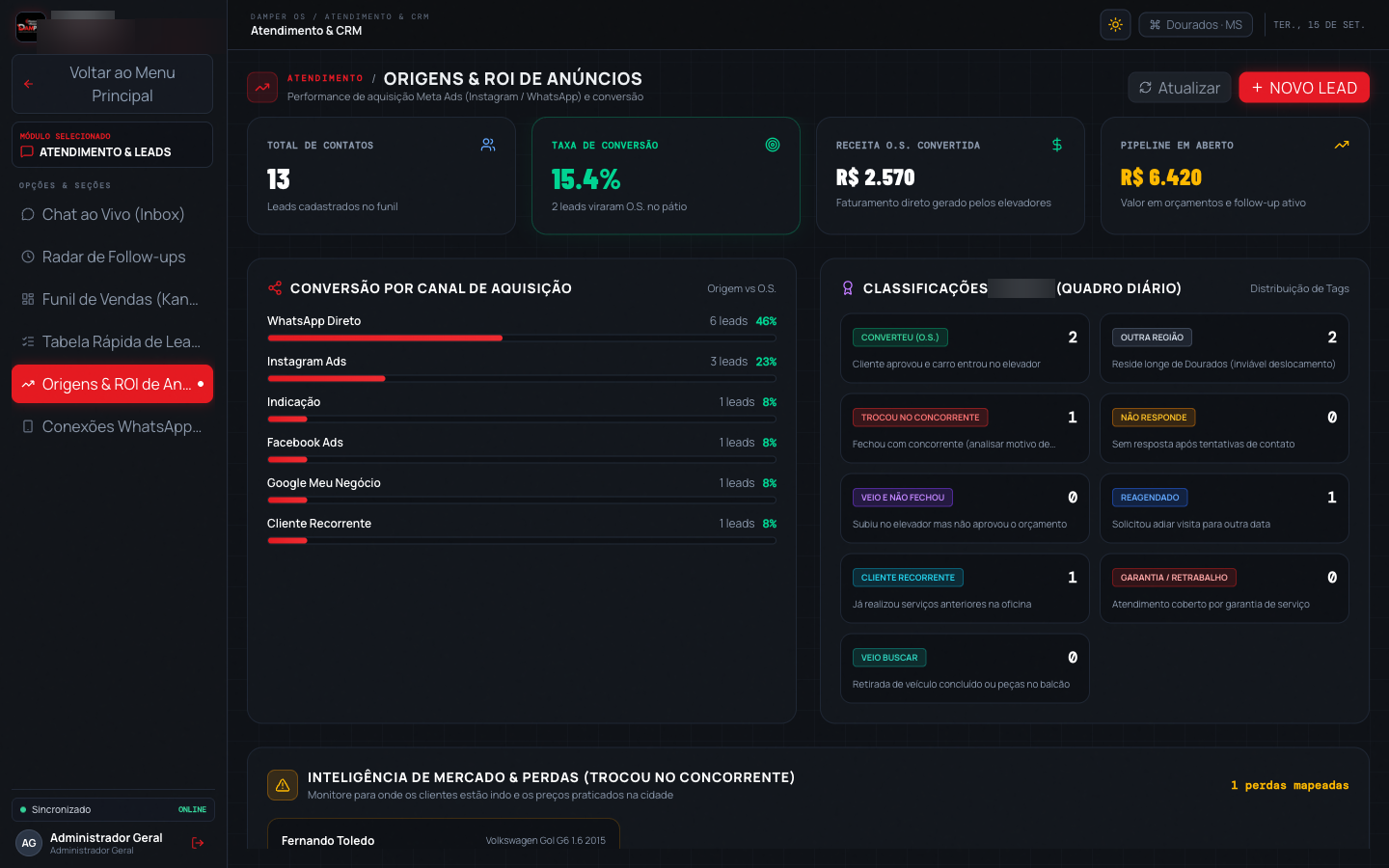Click the message icon in ATENDIMENTO & LEADS module
Screen dimensions: 1389x868
tap(27, 152)
